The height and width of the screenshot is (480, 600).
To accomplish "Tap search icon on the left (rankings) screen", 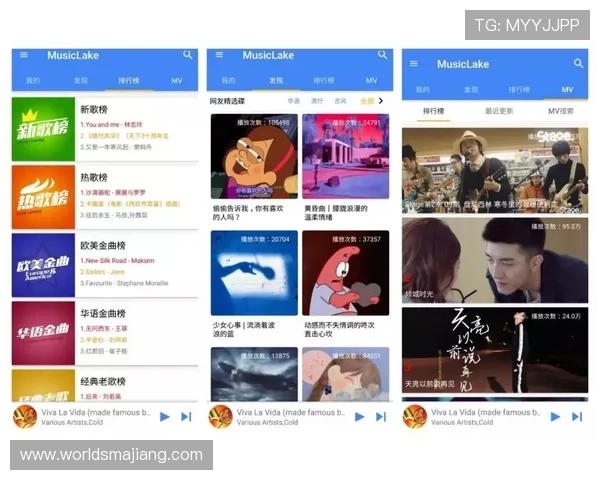I will coord(188,55).
